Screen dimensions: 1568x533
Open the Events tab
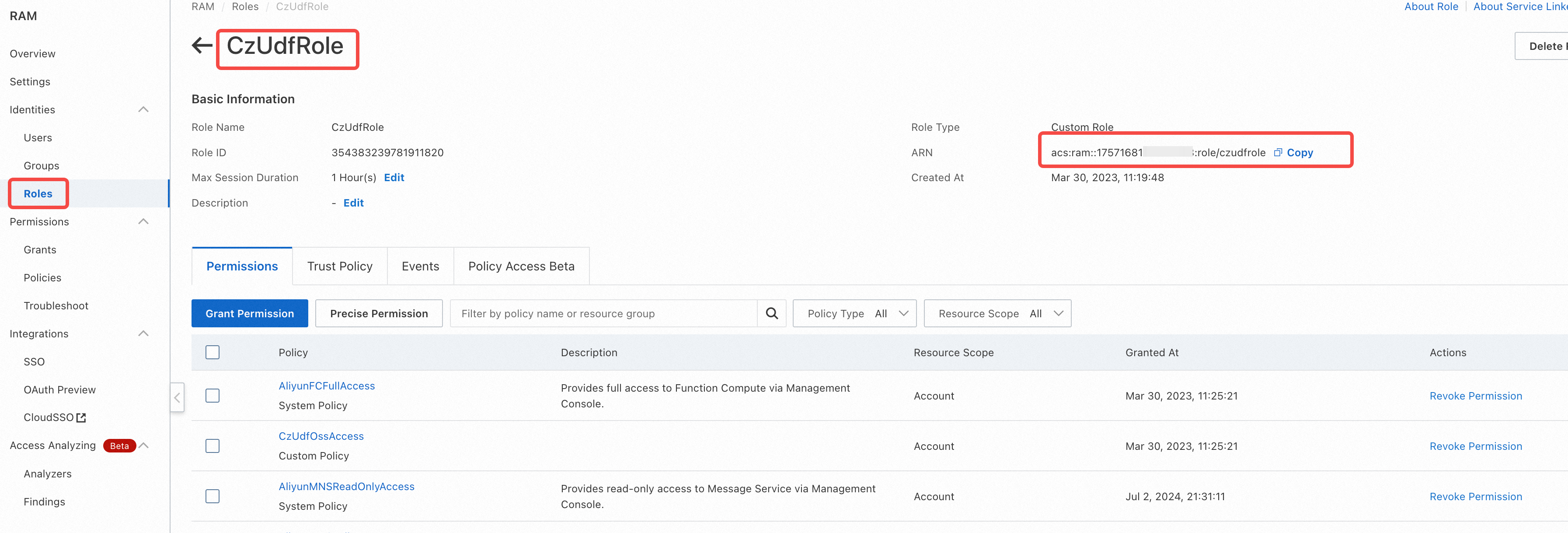click(420, 266)
